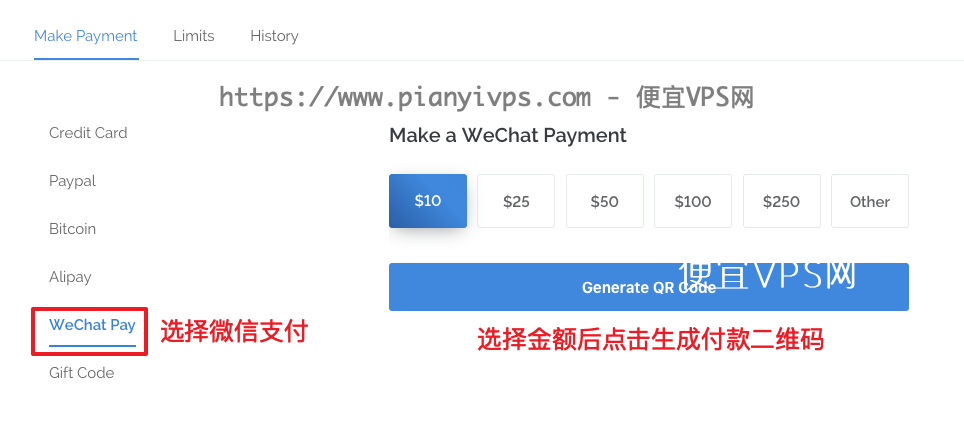Click the Make a WeChat Payment heading
The width and height of the screenshot is (964, 432).
pyautogui.click(x=508, y=135)
